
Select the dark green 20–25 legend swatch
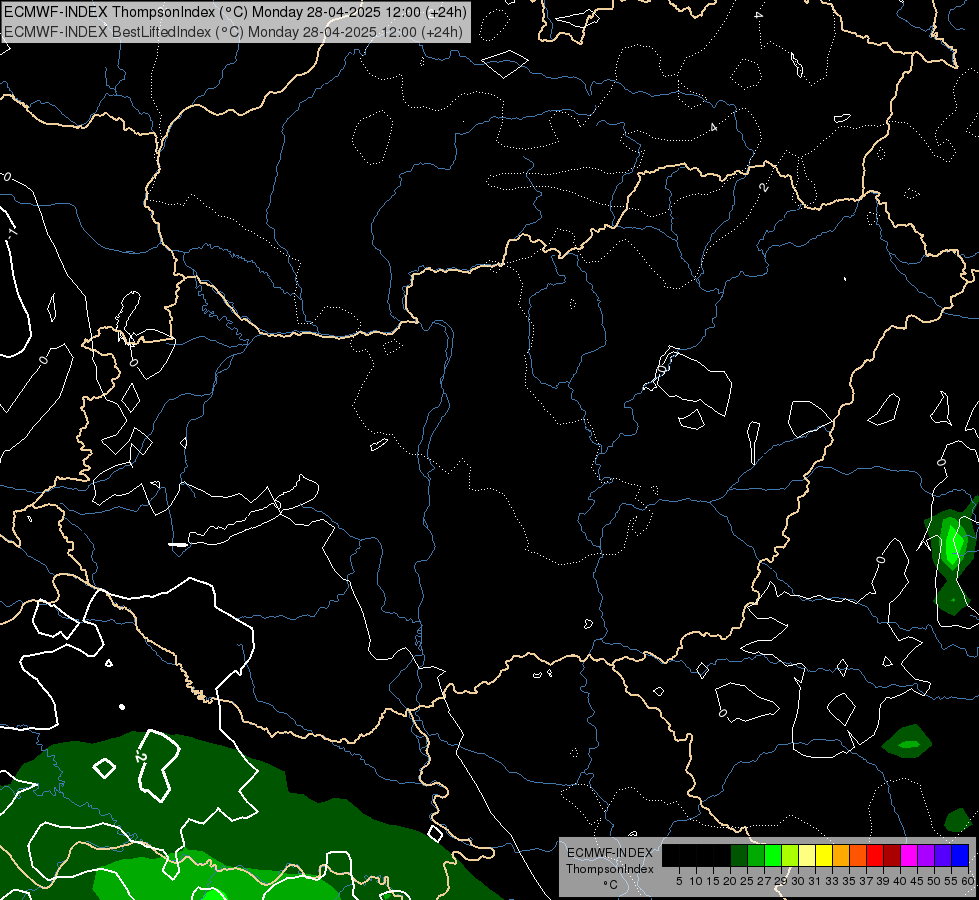pos(739,855)
